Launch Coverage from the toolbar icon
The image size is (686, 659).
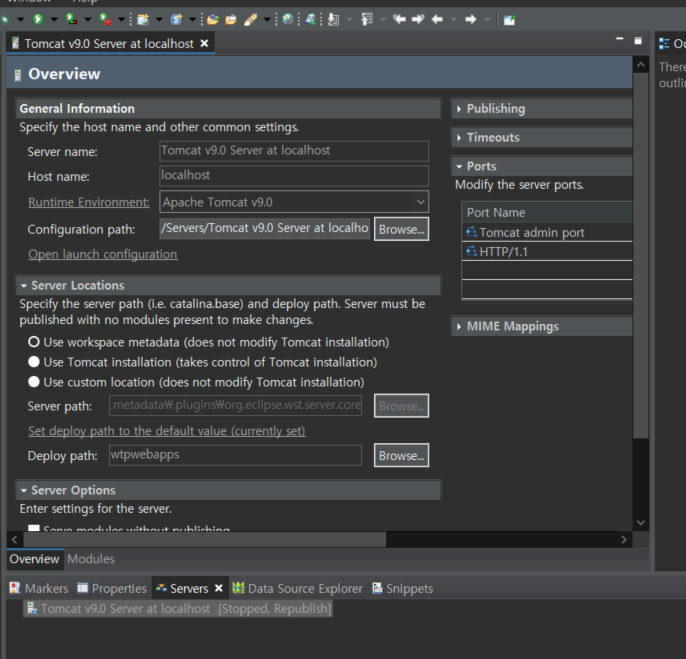pyautogui.click(x=72, y=19)
